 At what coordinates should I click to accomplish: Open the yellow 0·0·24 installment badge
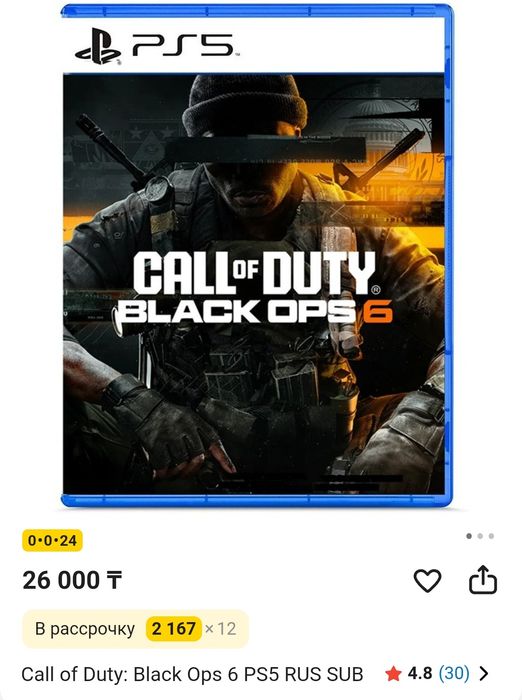click(x=52, y=541)
